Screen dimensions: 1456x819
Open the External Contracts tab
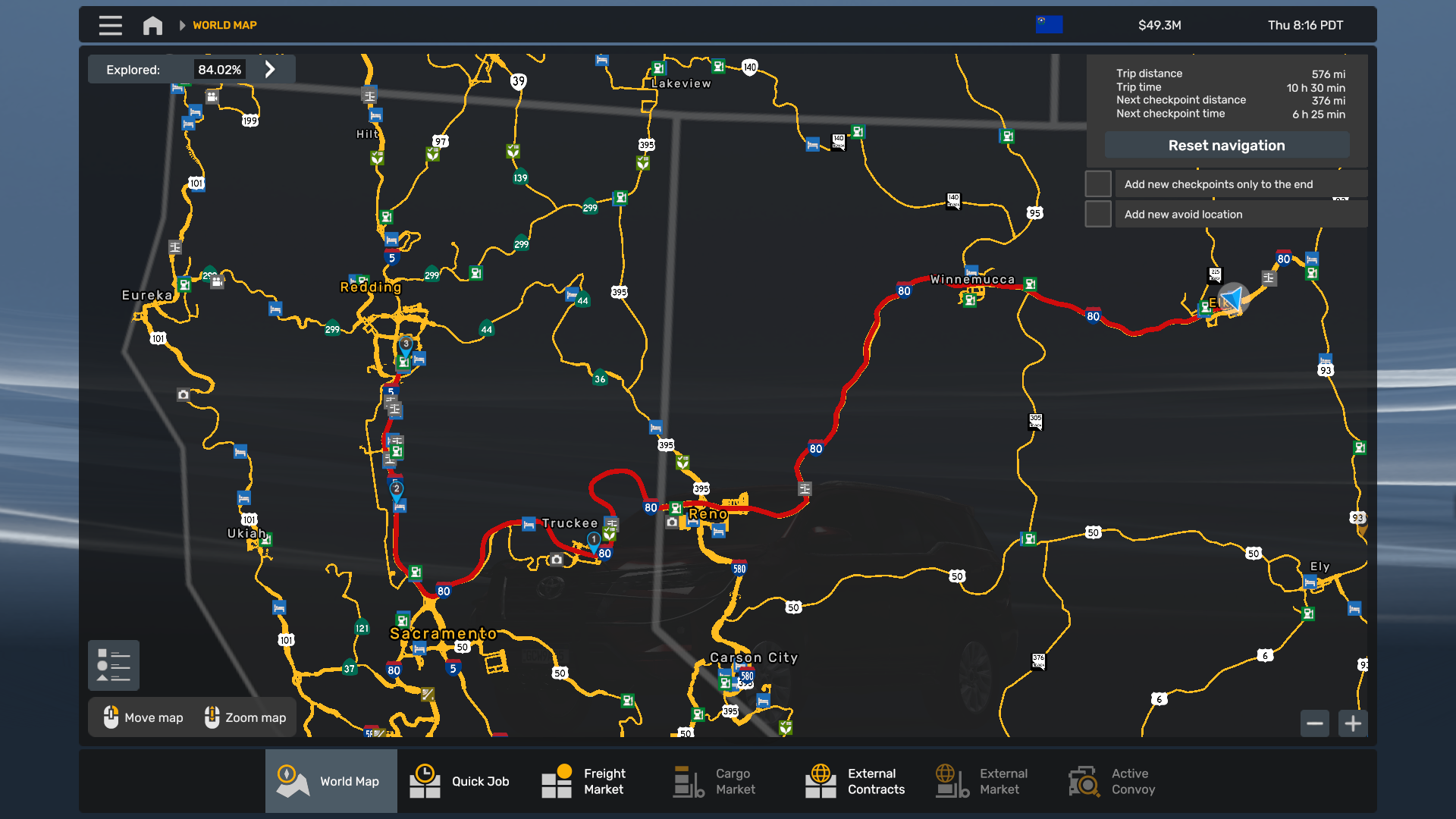click(x=856, y=781)
